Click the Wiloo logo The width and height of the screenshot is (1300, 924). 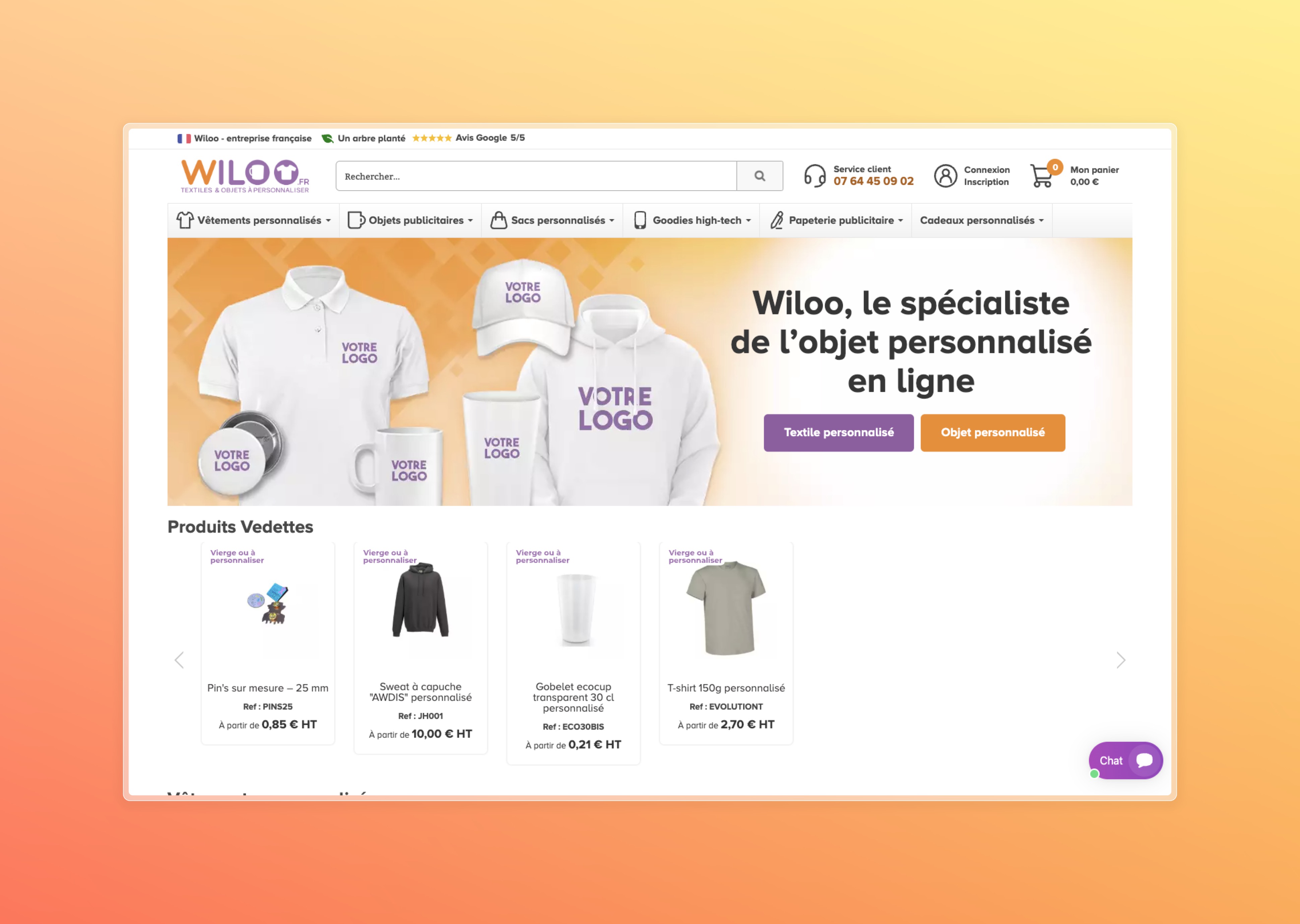(x=245, y=176)
